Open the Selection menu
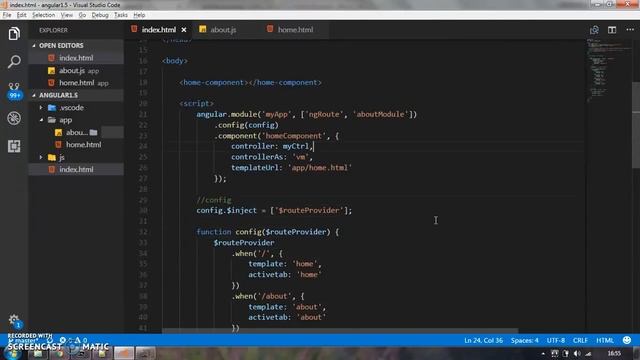The width and height of the screenshot is (640, 360). 44,15
